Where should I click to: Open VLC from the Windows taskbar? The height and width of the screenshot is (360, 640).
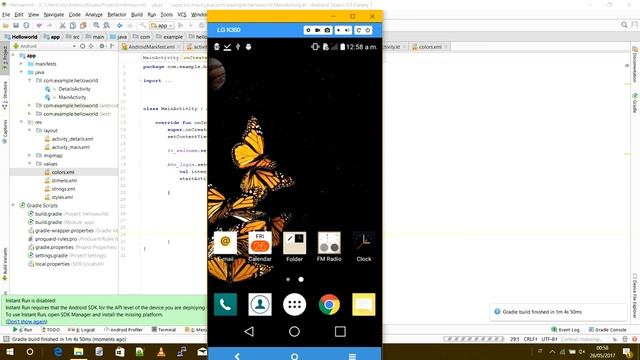pos(161,352)
